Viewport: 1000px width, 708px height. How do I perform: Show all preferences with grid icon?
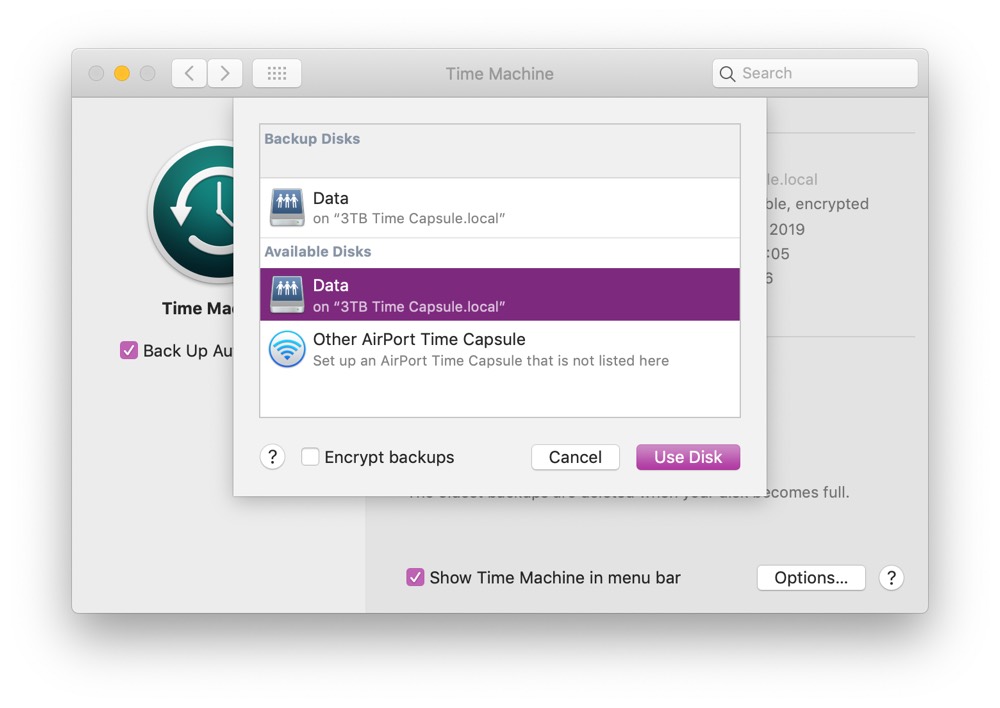tap(277, 73)
